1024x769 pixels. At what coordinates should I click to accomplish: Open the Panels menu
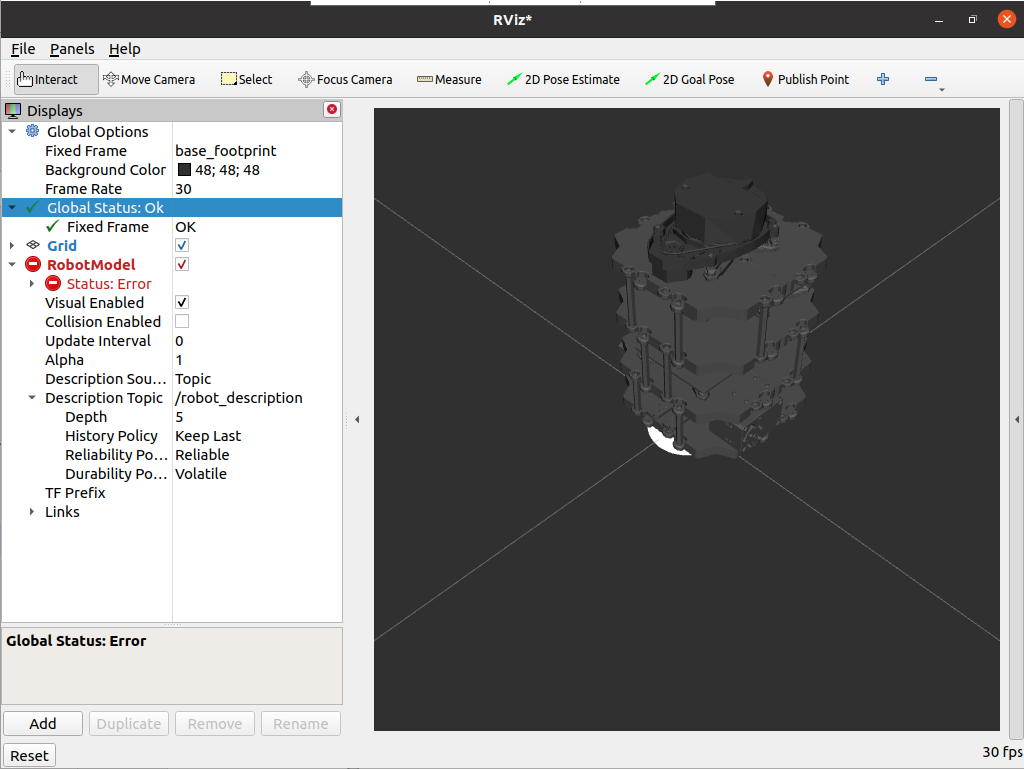click(71, 48)
